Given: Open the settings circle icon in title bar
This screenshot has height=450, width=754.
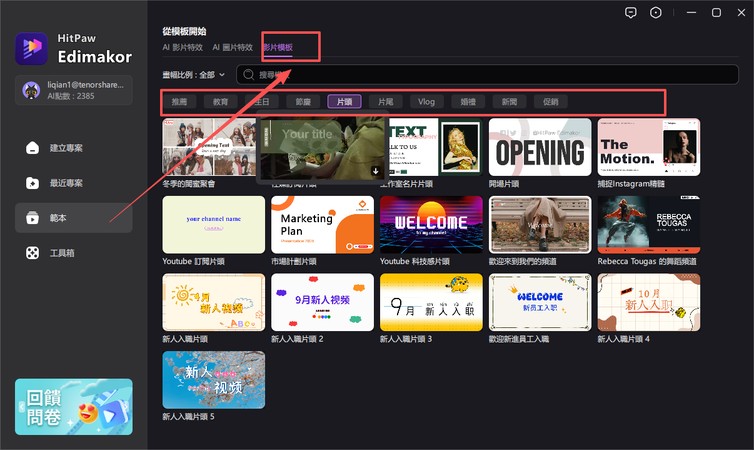Looking at the screenshot, I should (655, 13).
